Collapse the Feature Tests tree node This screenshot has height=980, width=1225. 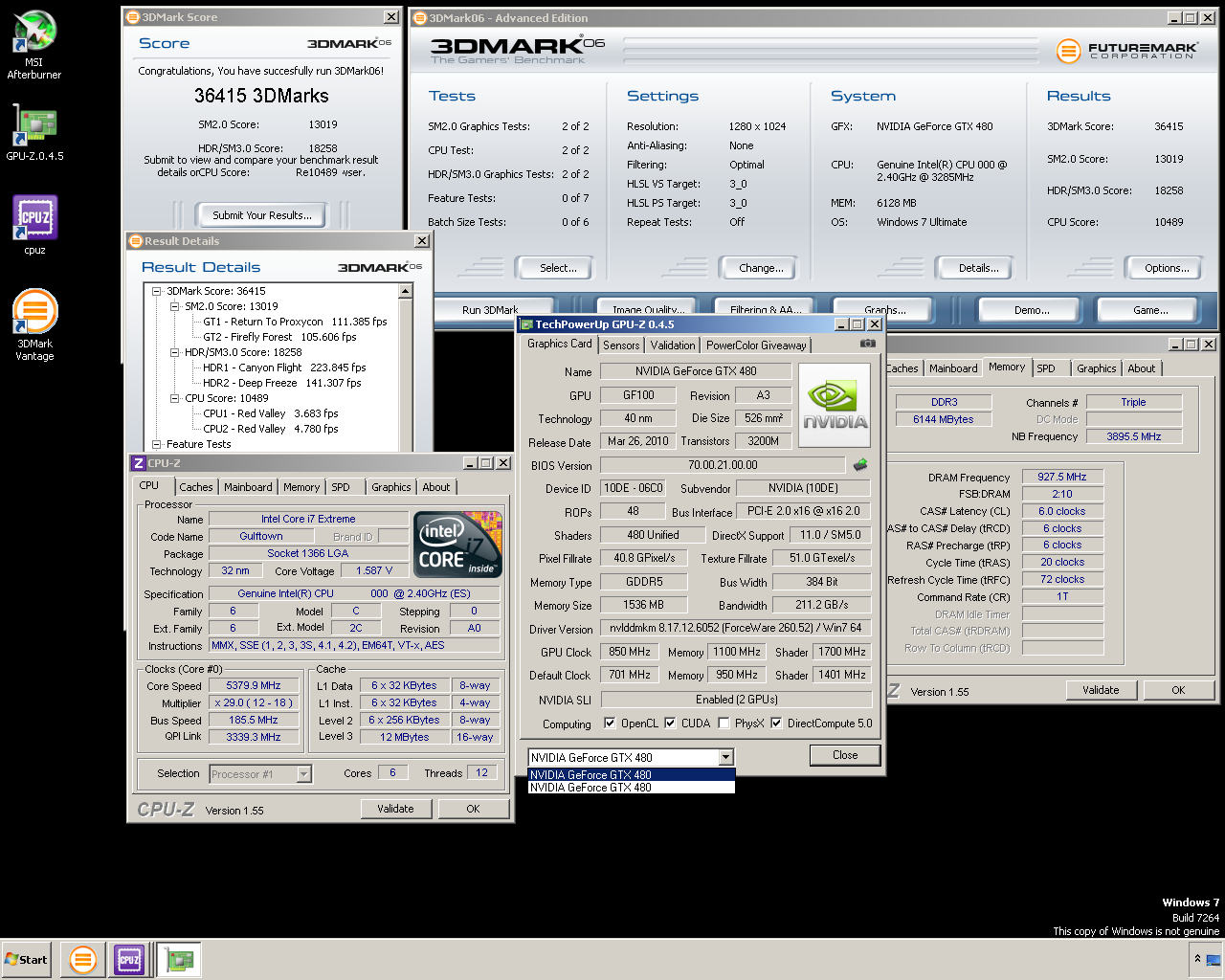pos(157,444)
